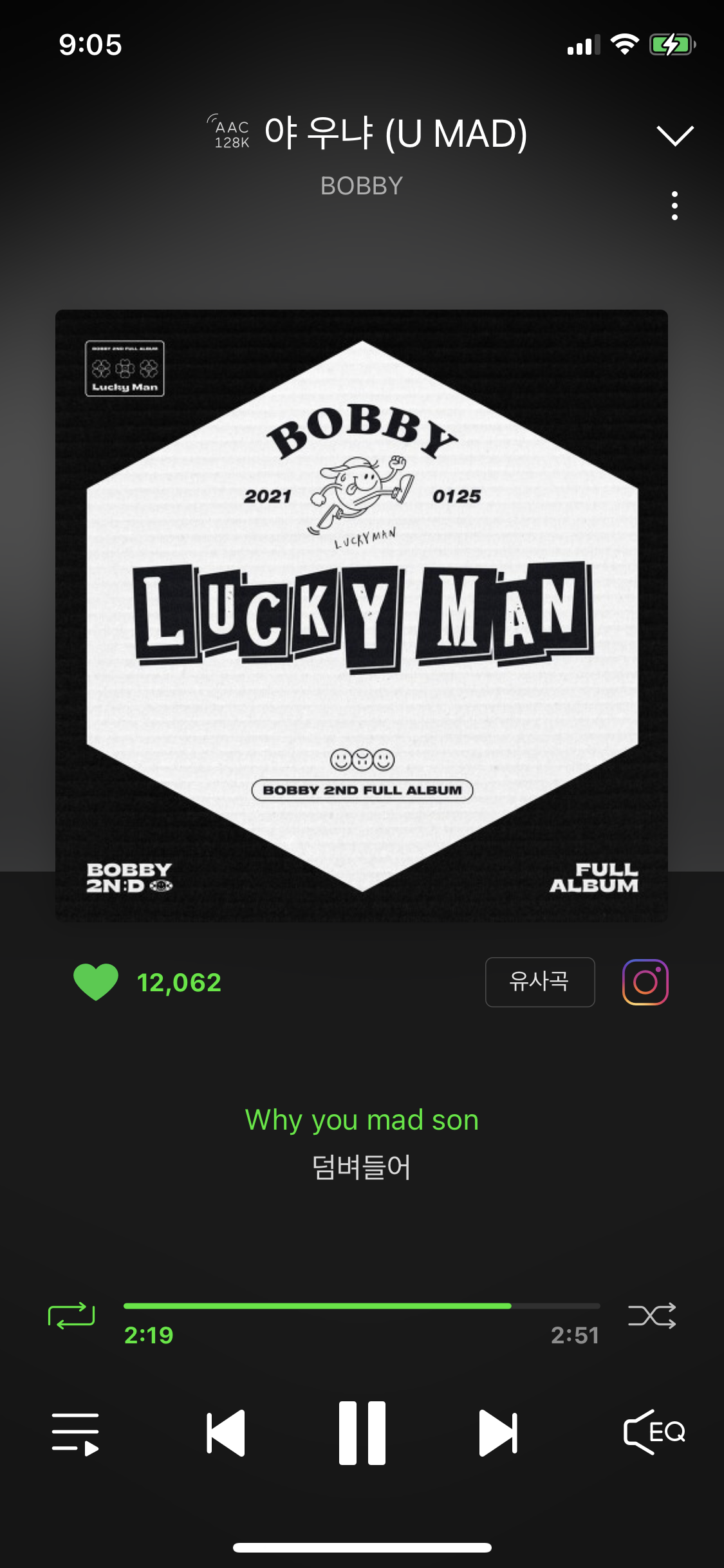Open the AAC 128K audio quality indicator
The image size is (724, 1568).
coord(228,133)
